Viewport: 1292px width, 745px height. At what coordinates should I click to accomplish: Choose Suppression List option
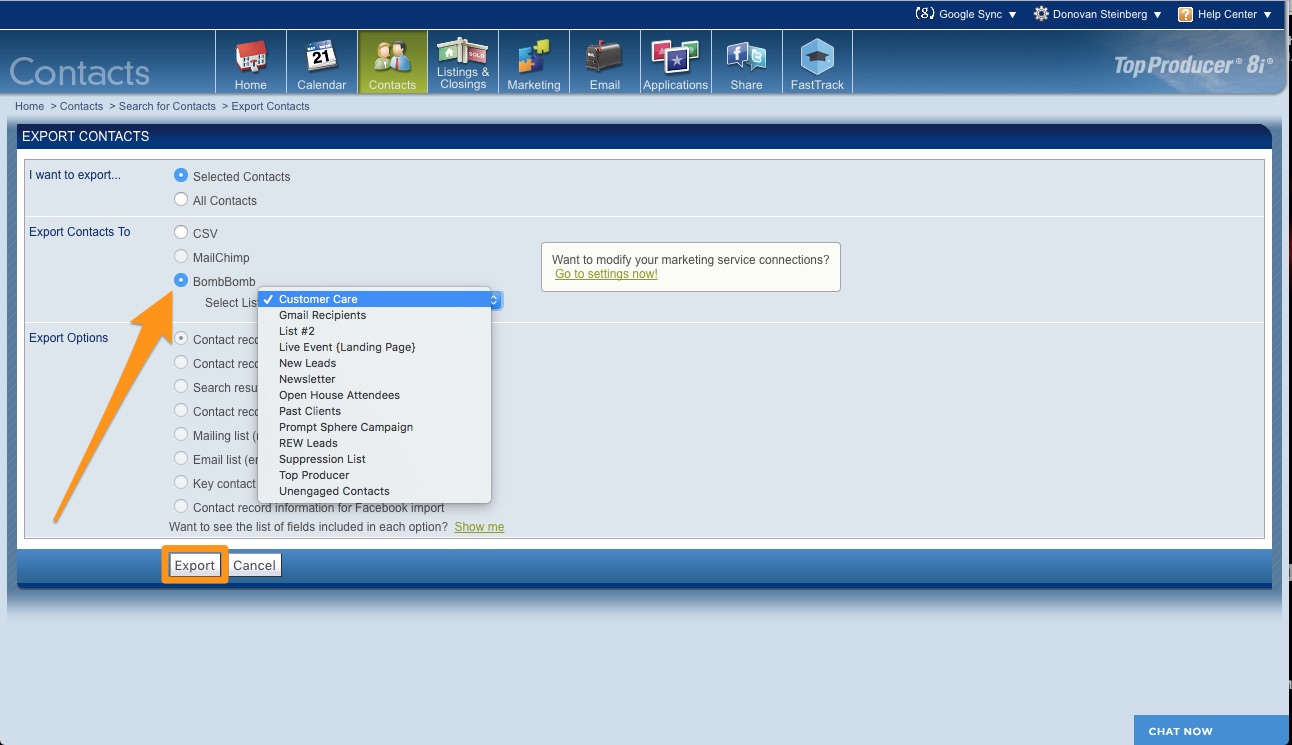click(x=375, y=459)
